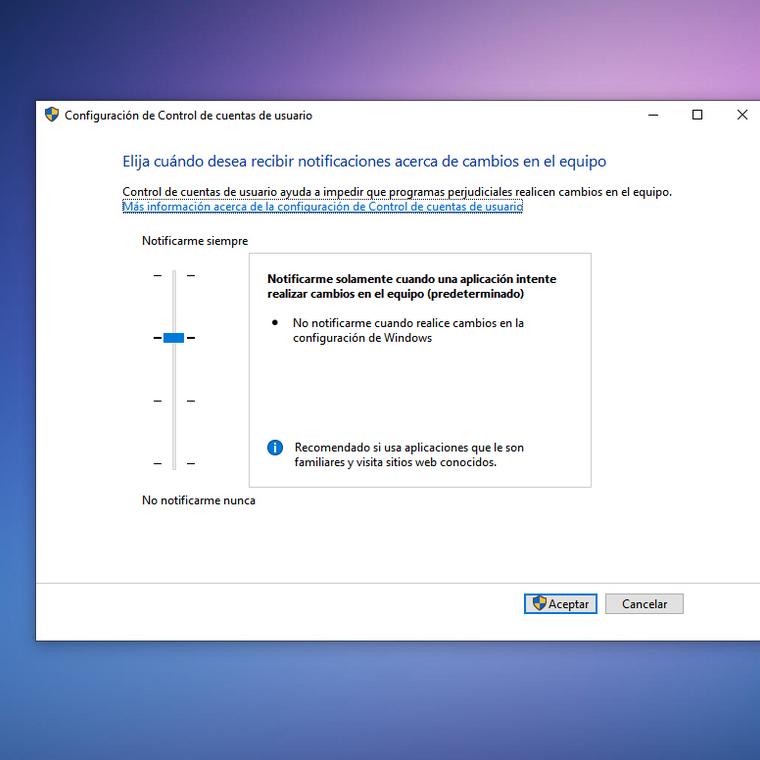Screen dimensions: 760x760
Task: Set slider to the lowest tick mark
Action: coord(174,463)
